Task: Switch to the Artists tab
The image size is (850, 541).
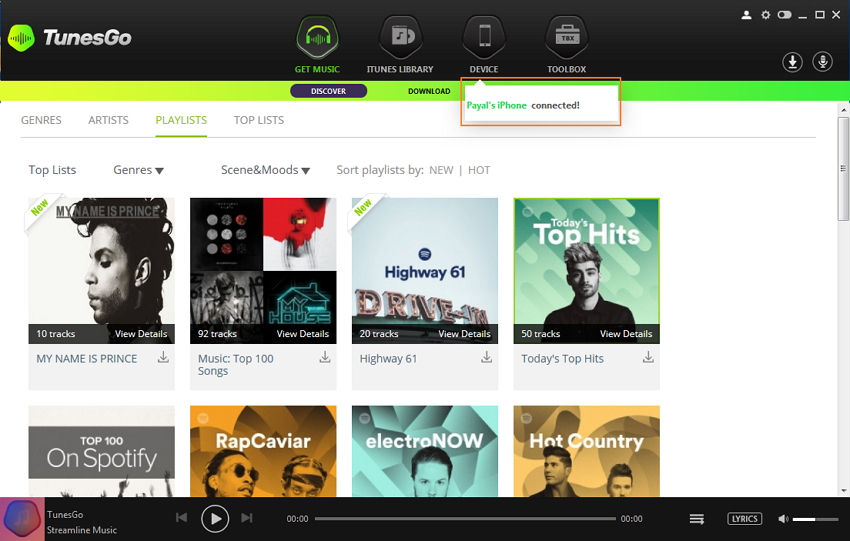Action: pyautogui.click(x=108, y=120)
